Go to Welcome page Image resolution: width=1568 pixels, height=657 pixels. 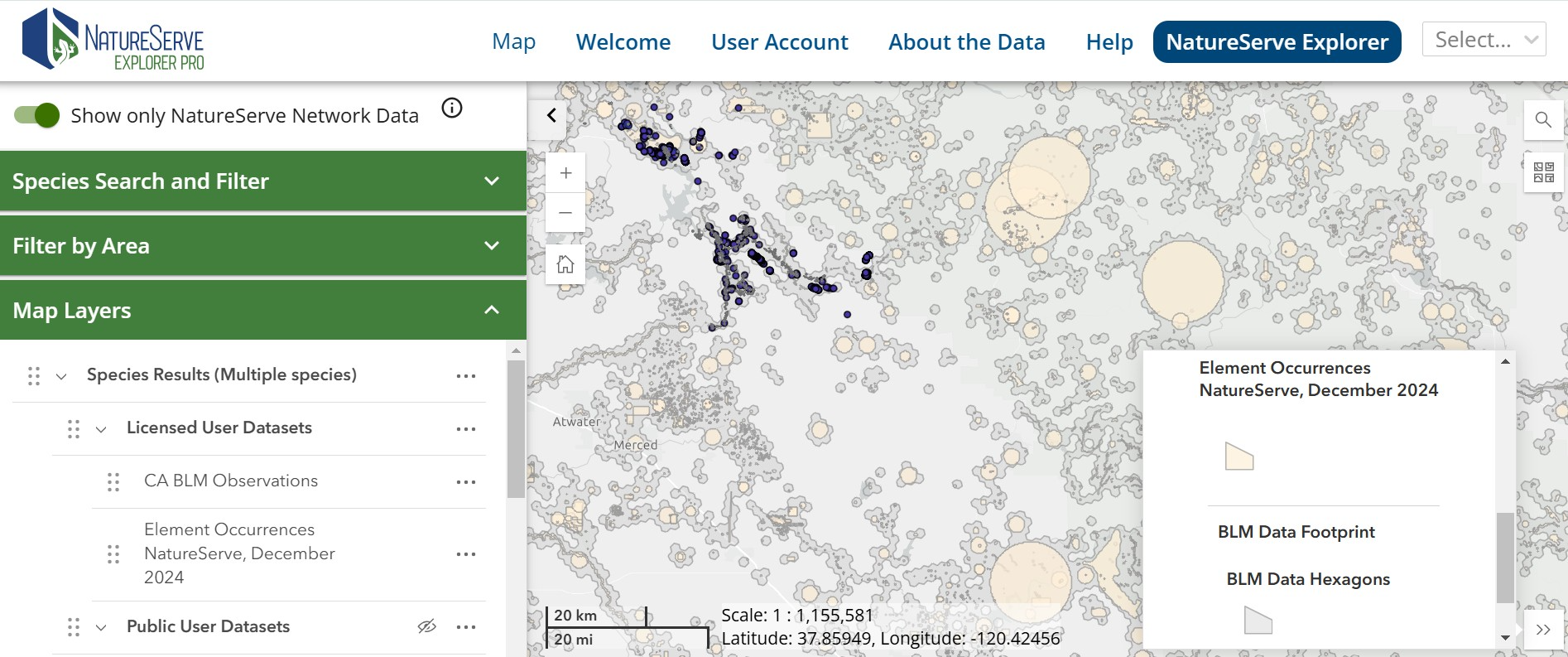pyautogui.click(x=623, y=41)
